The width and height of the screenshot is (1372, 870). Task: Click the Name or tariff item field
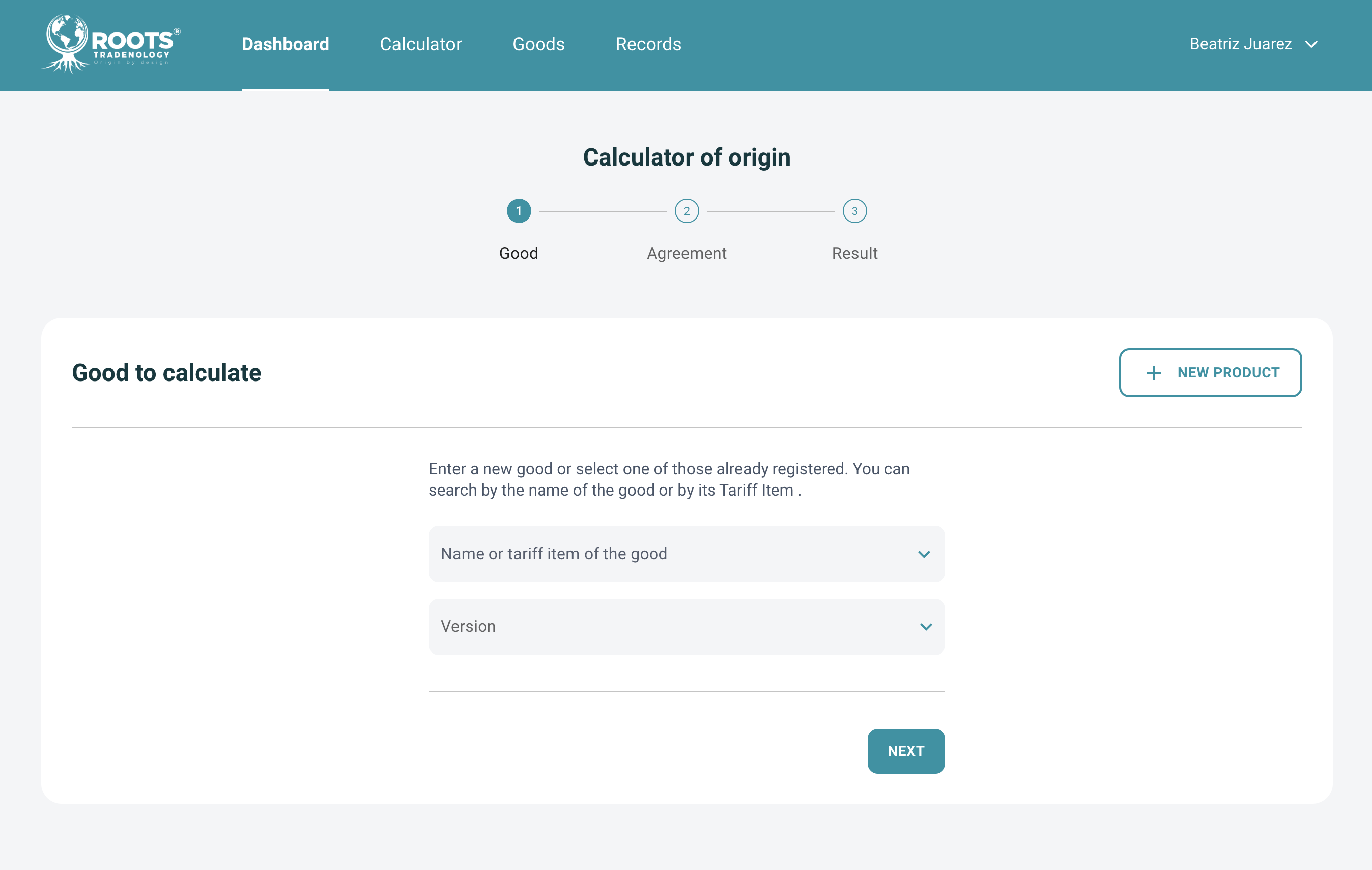(672, 554)
